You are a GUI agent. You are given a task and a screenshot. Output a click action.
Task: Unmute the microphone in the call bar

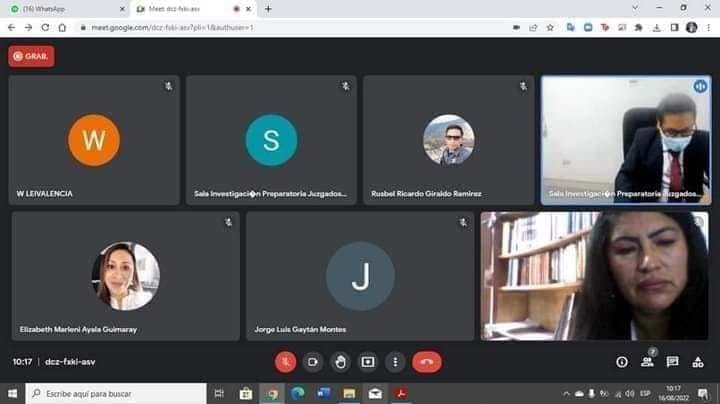point(286,362)
